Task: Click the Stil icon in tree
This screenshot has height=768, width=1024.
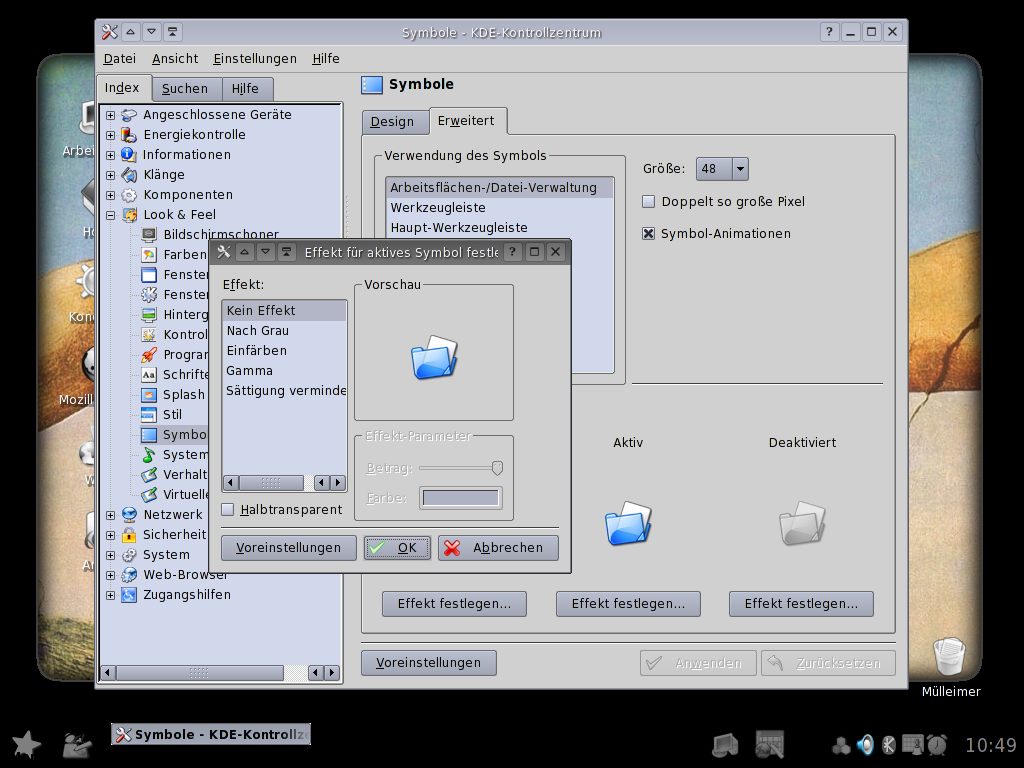Action: point(149,415)
